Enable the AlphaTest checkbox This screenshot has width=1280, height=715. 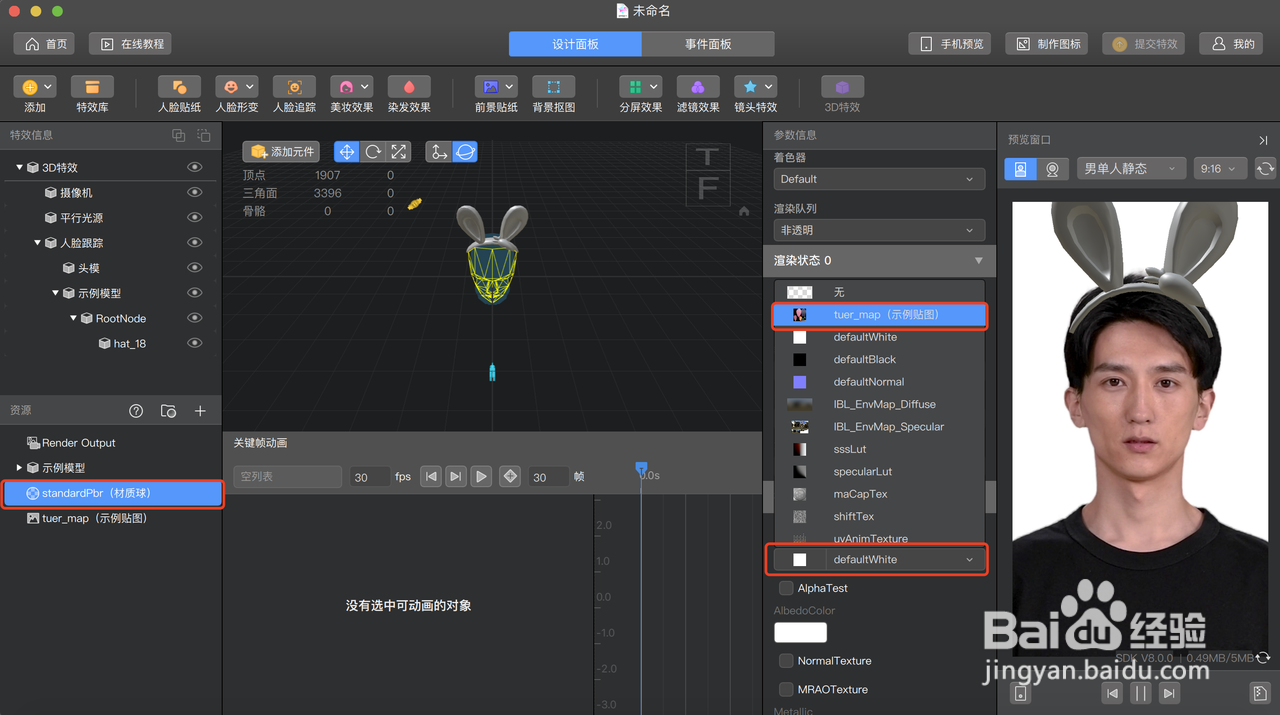coord(786,588)
